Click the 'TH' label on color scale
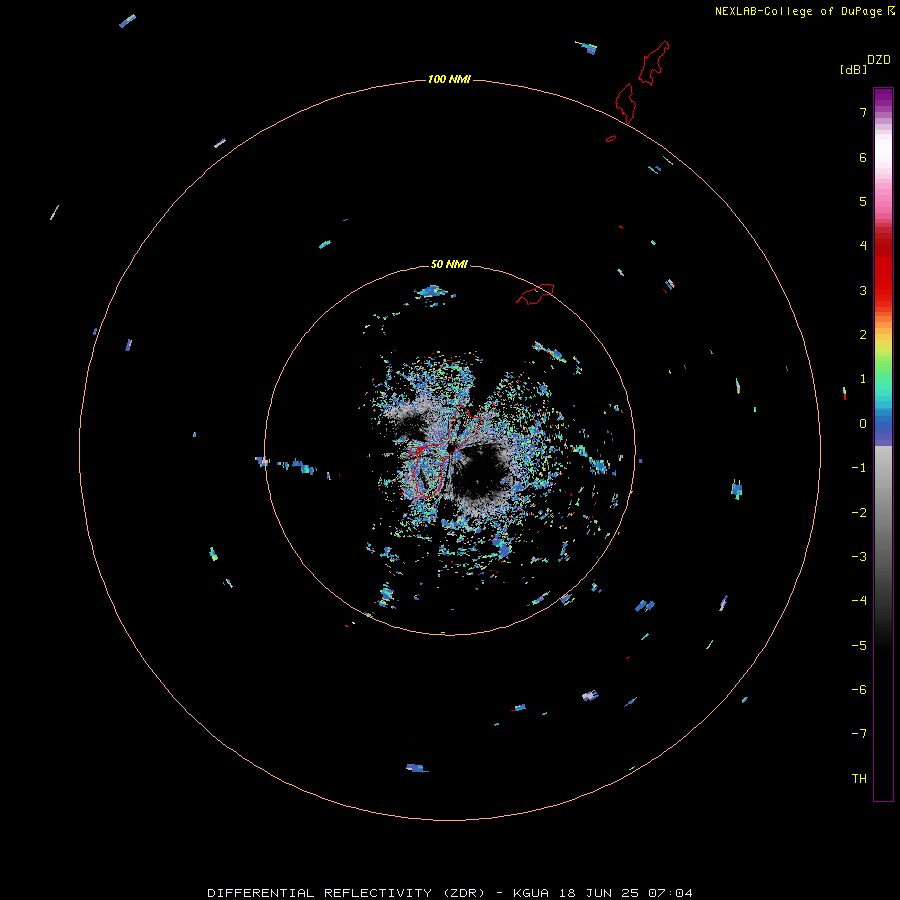The width and height of the screenshot is (900, 900). coord(859,779)
